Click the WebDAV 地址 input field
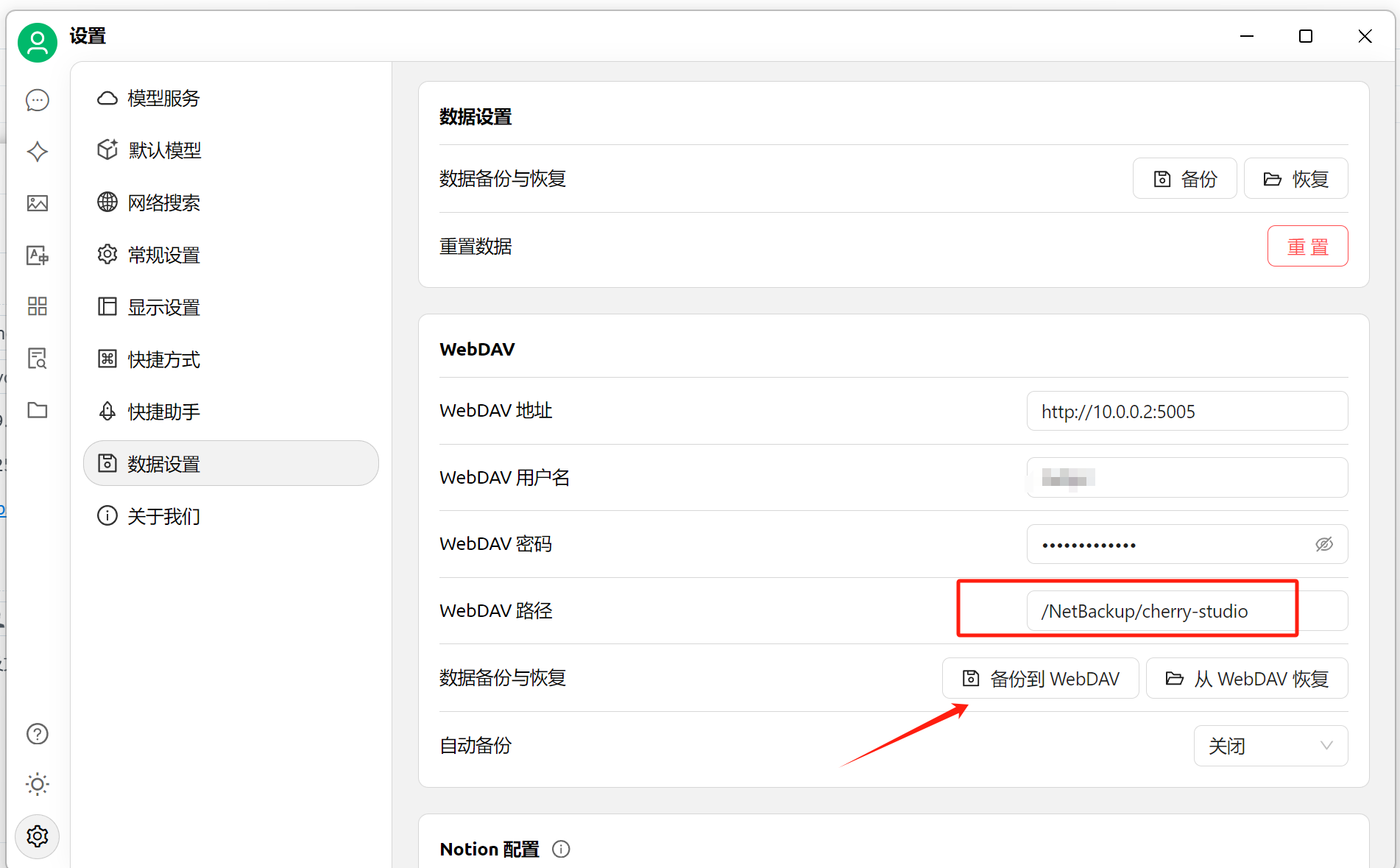Screen dimensions: 1400x868 point(1187,411)
